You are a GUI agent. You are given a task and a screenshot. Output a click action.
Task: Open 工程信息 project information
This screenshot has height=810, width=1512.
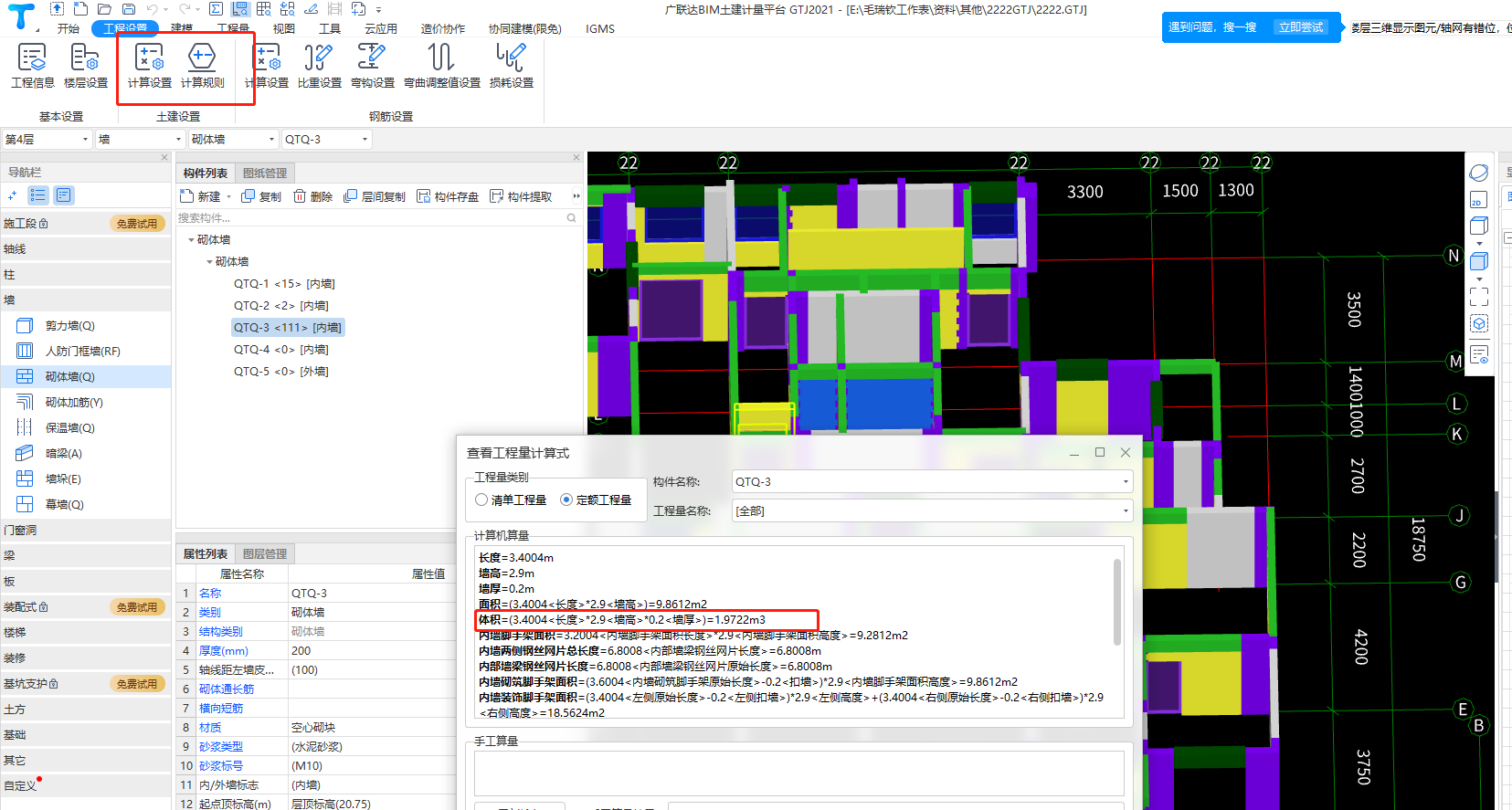click(x=33, y=66)
